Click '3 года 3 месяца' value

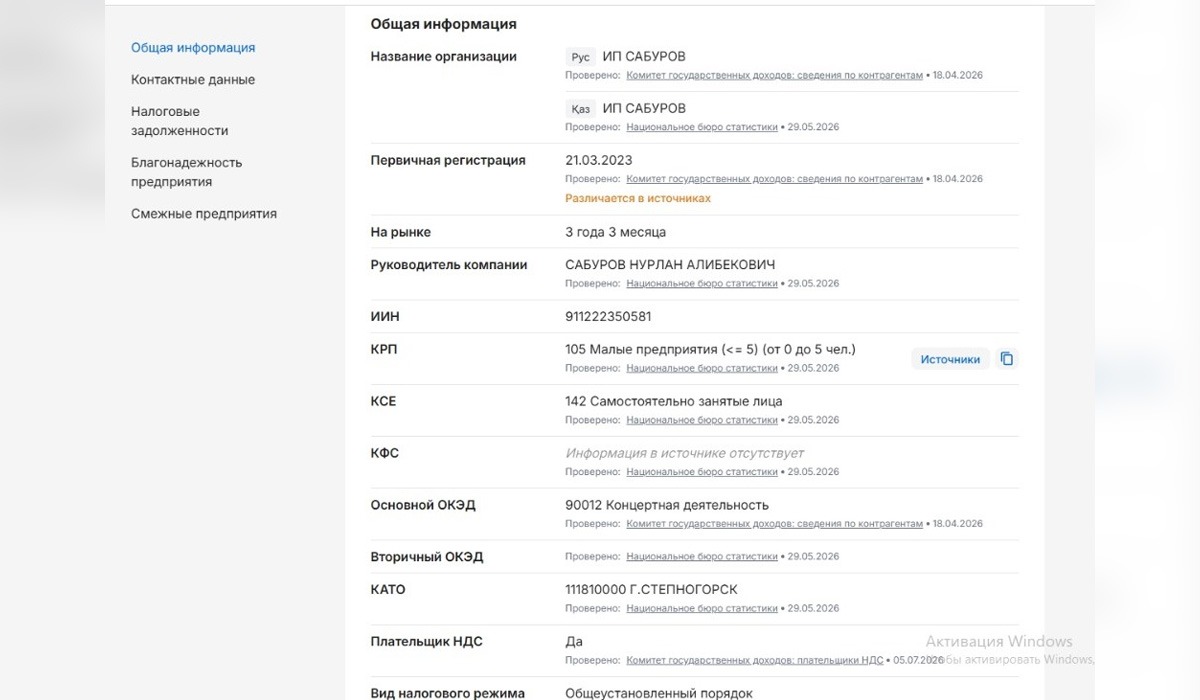(x=615, y=232)
